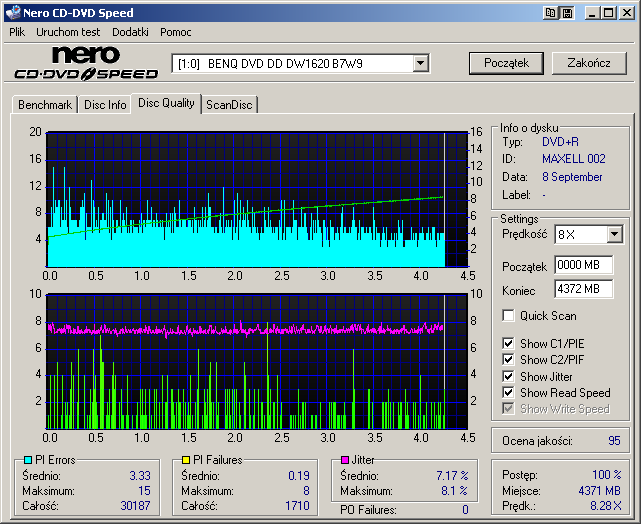This screenshot has width=641, height=524.
Task: Click Jitter average 7.17 % value
Action: pyautogui.click(x=452, y=476)
